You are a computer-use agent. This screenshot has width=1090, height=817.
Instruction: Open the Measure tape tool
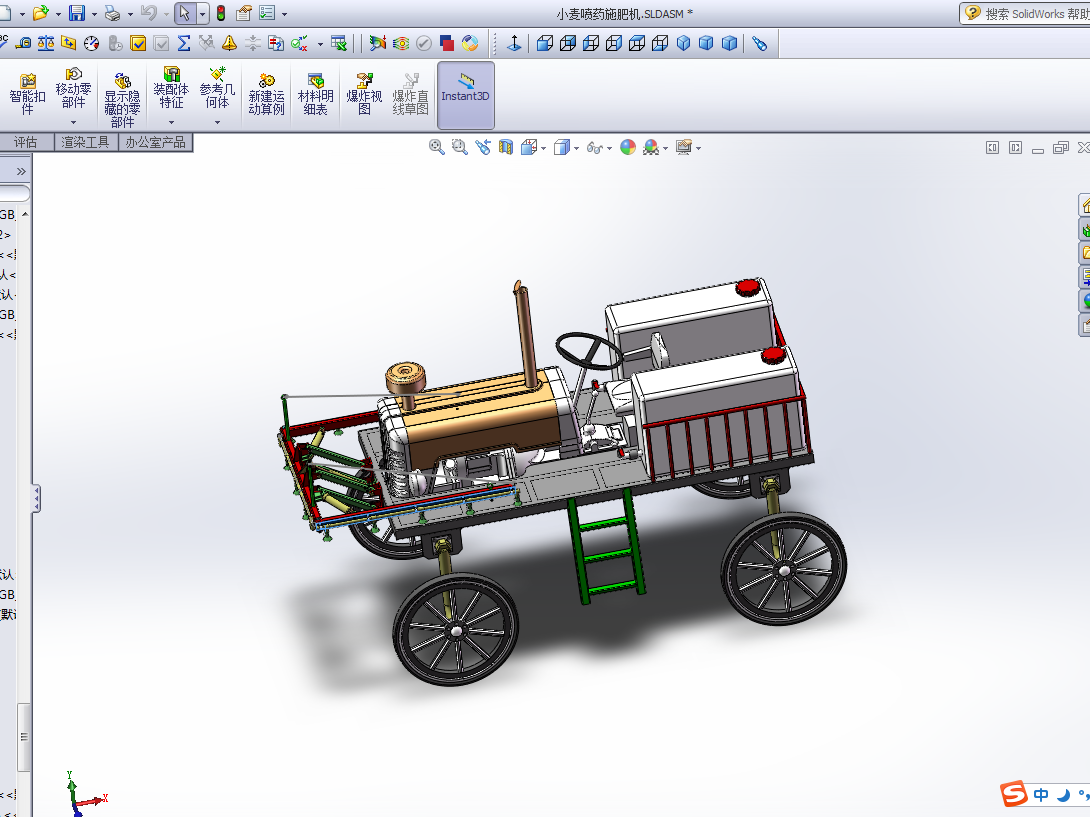(23, 44)
